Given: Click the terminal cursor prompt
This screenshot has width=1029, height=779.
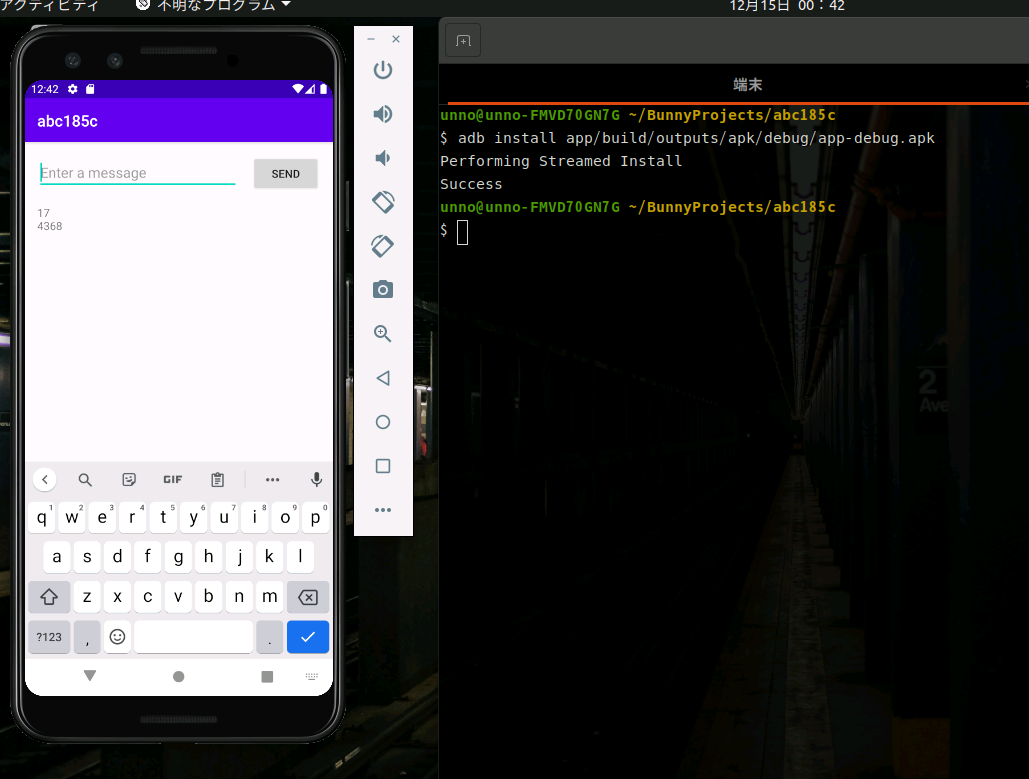Looking at the screenshot, I should [x=463, y=232].
